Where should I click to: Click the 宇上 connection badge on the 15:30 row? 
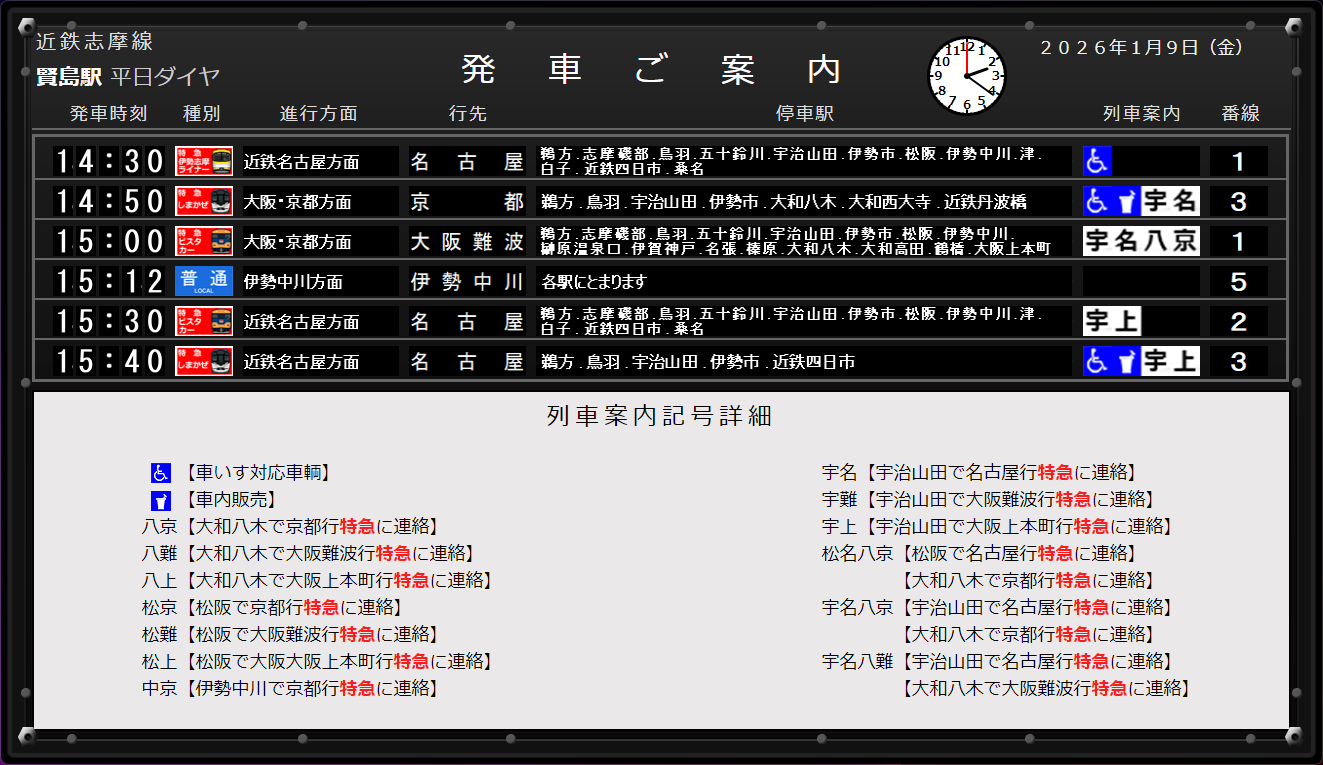point(1112,321)
